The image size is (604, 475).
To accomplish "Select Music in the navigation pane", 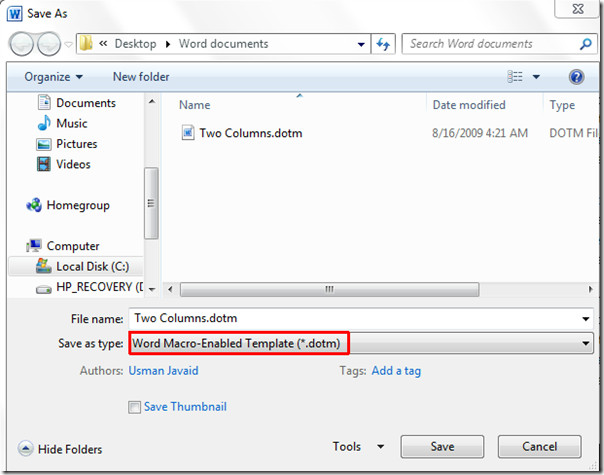I will click(x=72, y=123).
